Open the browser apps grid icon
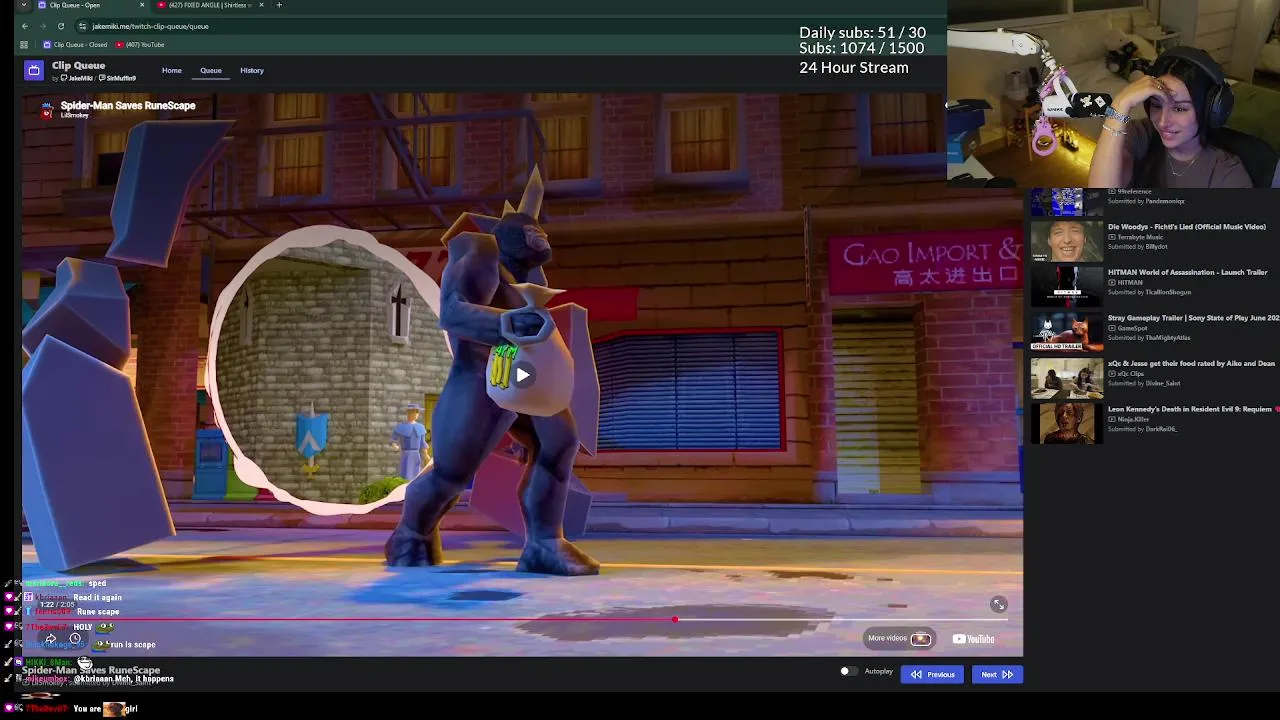1280x720 pixels. 24,44
